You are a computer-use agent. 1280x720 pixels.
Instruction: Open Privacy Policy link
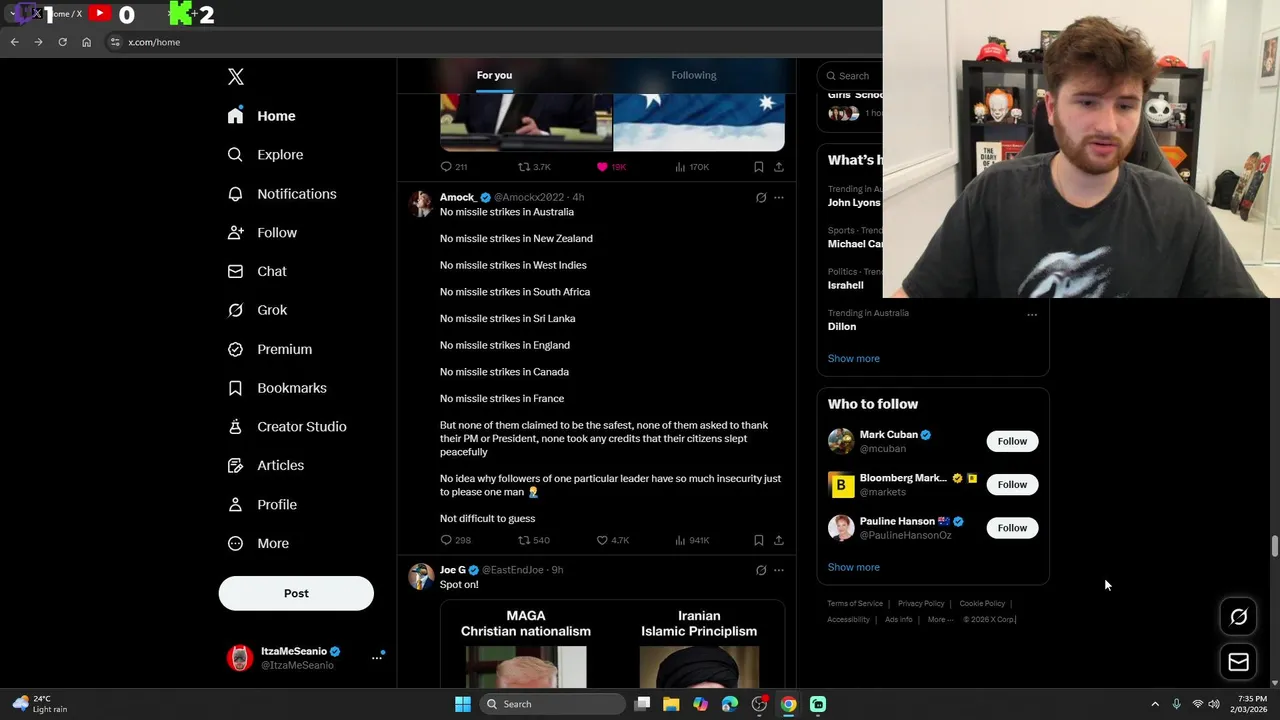click(x=921, y=604)
